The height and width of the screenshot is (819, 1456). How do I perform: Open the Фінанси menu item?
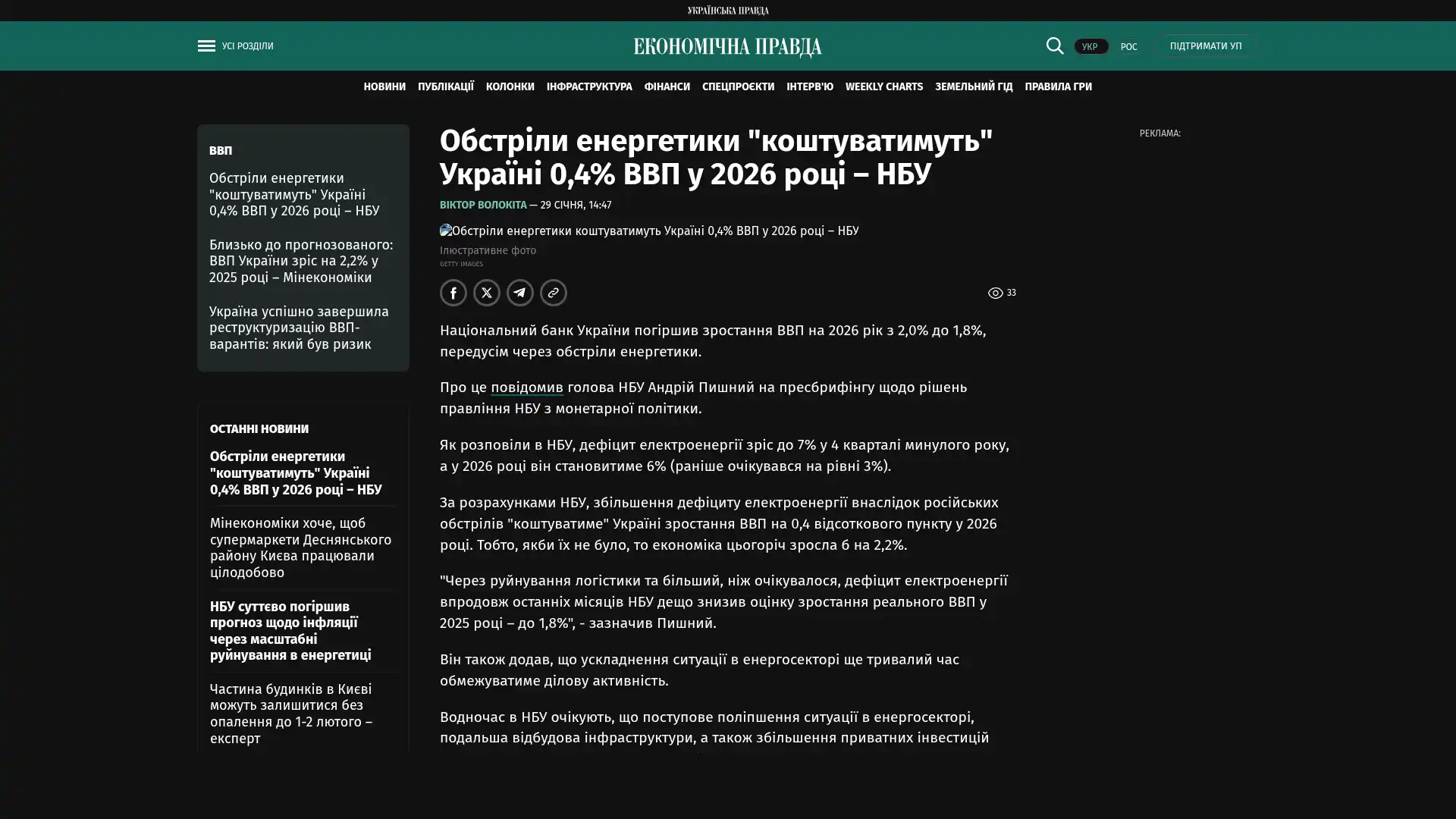pos(667,87)
